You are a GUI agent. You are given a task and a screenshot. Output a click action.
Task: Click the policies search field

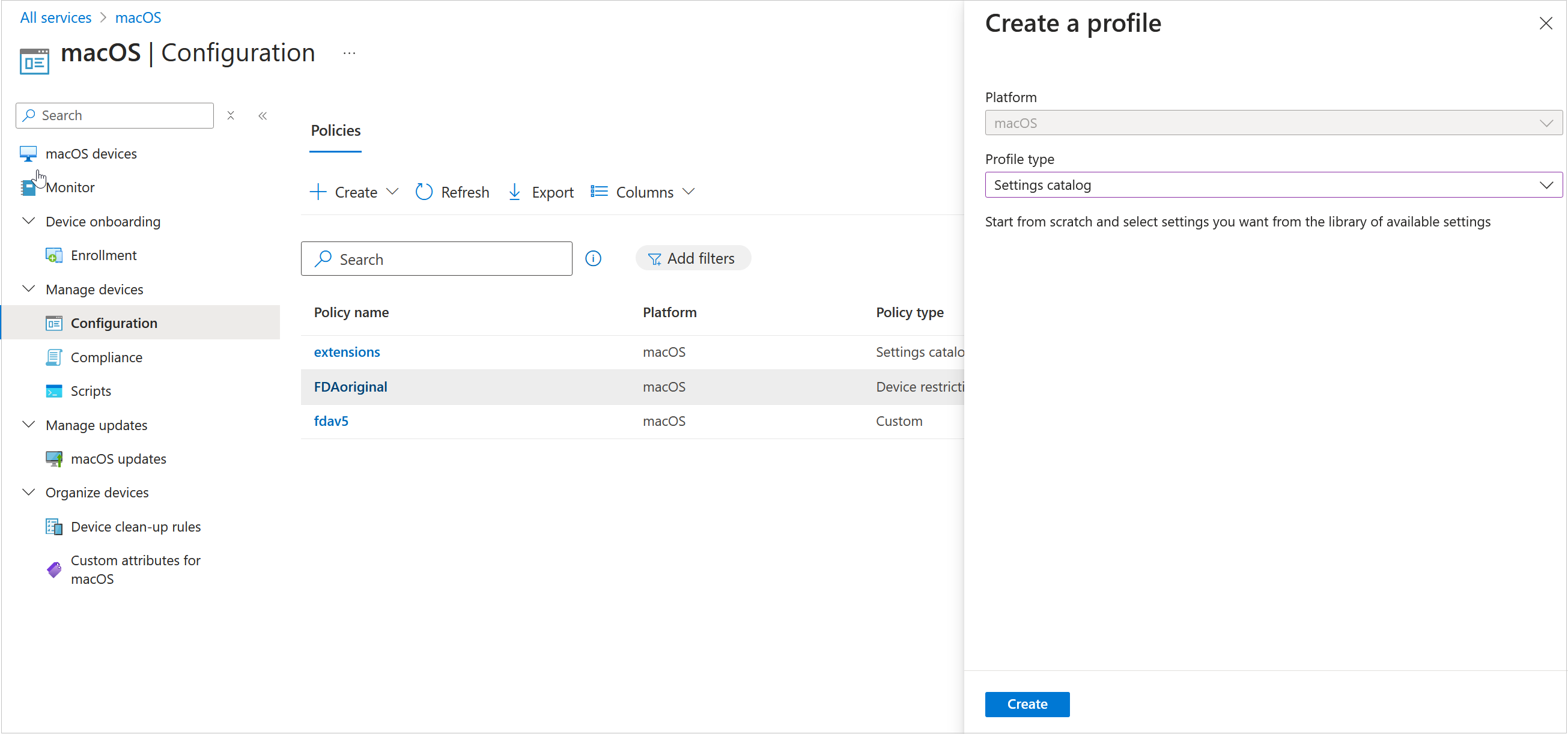(436, 258)
